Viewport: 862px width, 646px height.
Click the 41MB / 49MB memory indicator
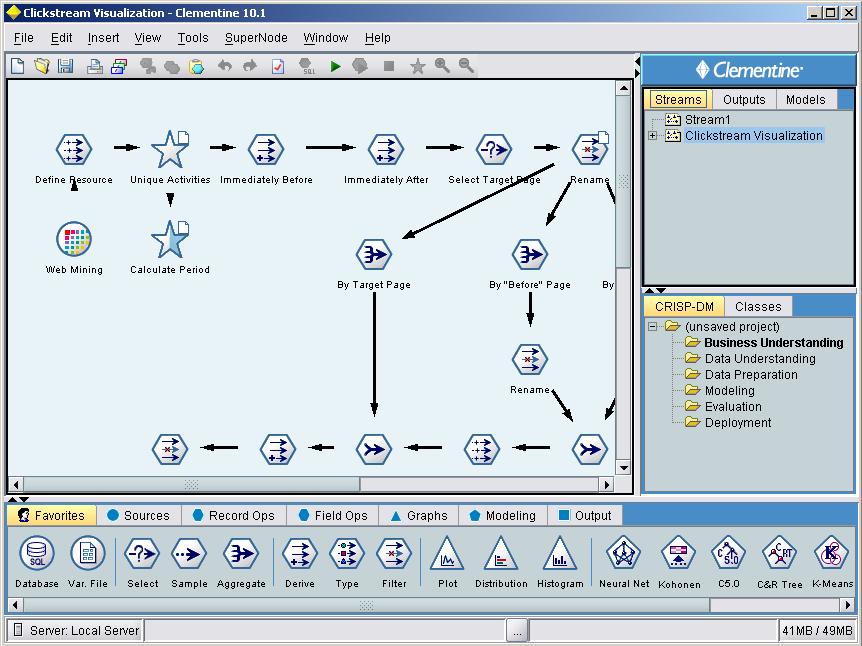click(x=817, y=630)
